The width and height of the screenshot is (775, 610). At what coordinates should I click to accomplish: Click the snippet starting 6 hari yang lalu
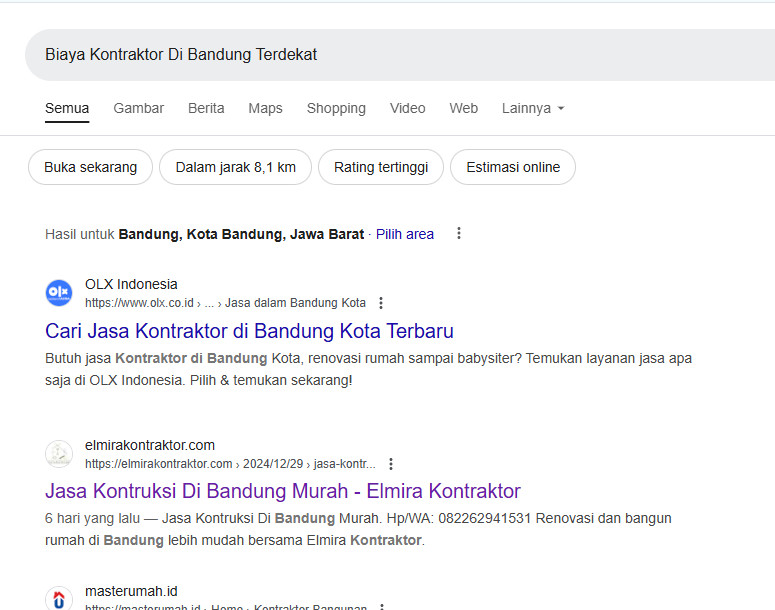coord(358,529)
